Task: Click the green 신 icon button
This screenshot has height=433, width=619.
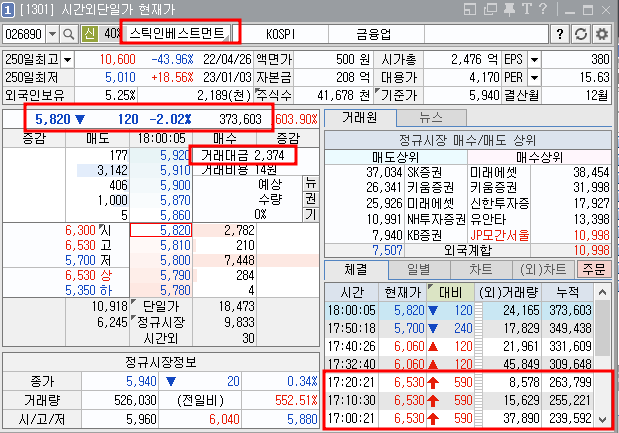Action: point(90,34)
